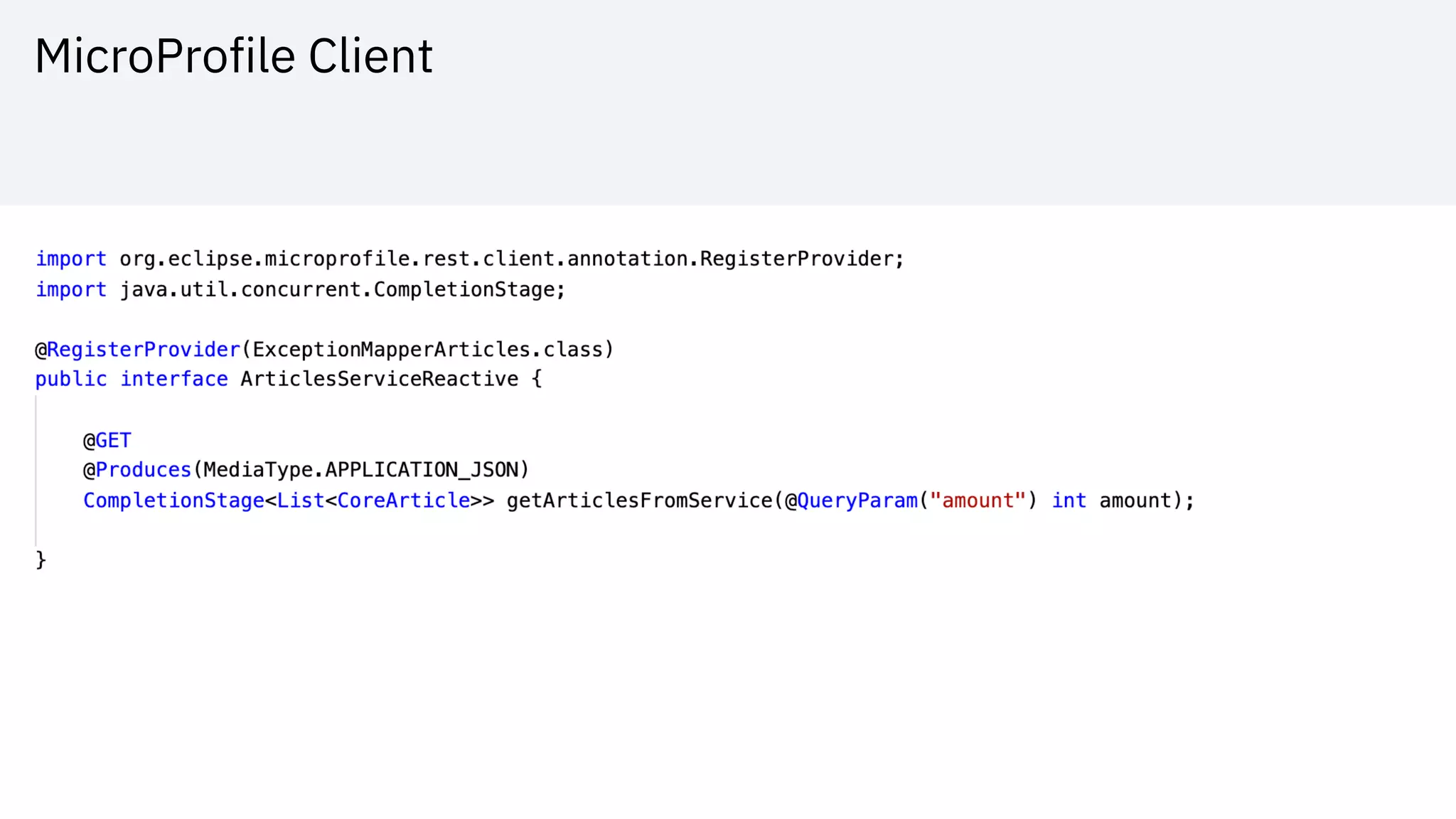
Task: Select the method name getArticlesFromService
Action: [x=639, y=500]
